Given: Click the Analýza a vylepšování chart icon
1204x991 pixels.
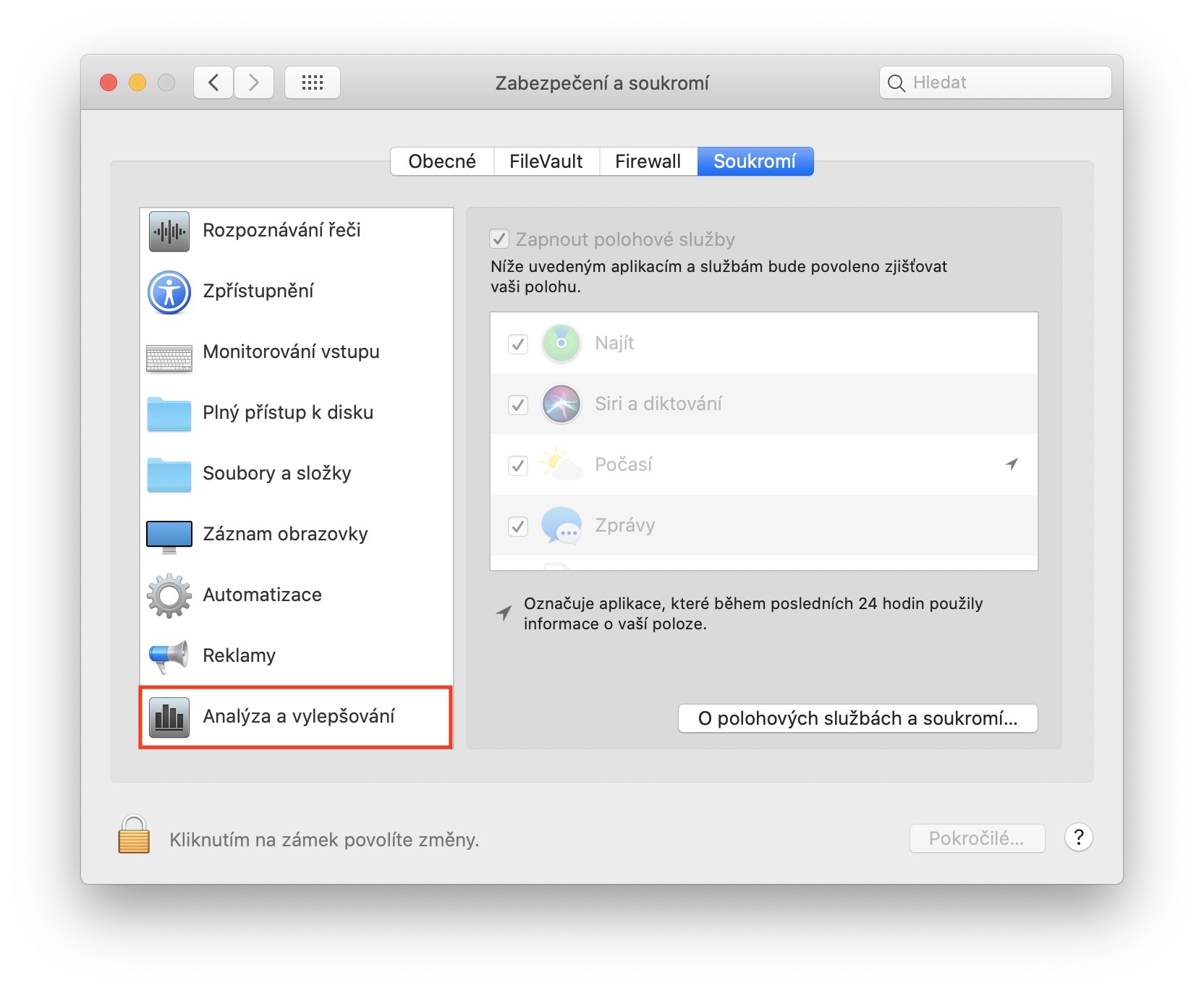Looking at the screenshot, I should 169,718.
